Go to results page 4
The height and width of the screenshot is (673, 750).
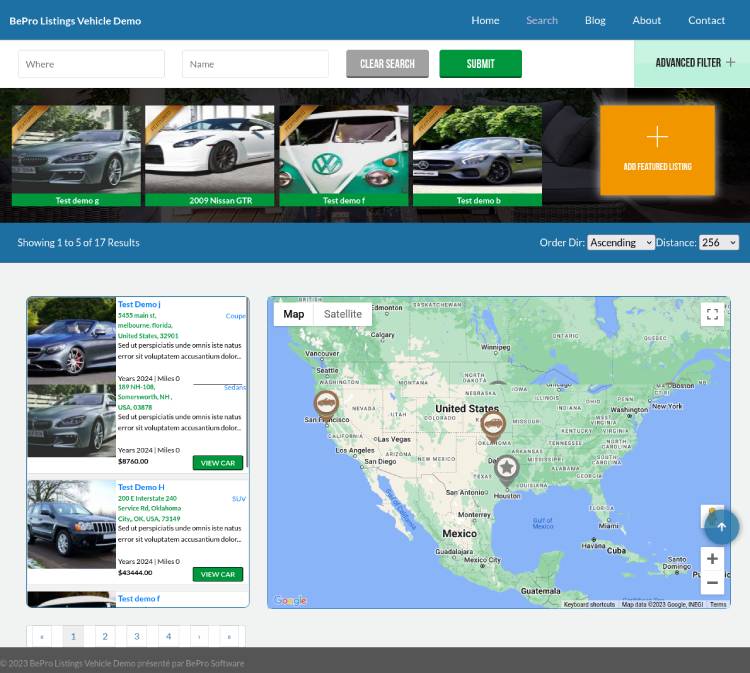(x=168, y=637)
